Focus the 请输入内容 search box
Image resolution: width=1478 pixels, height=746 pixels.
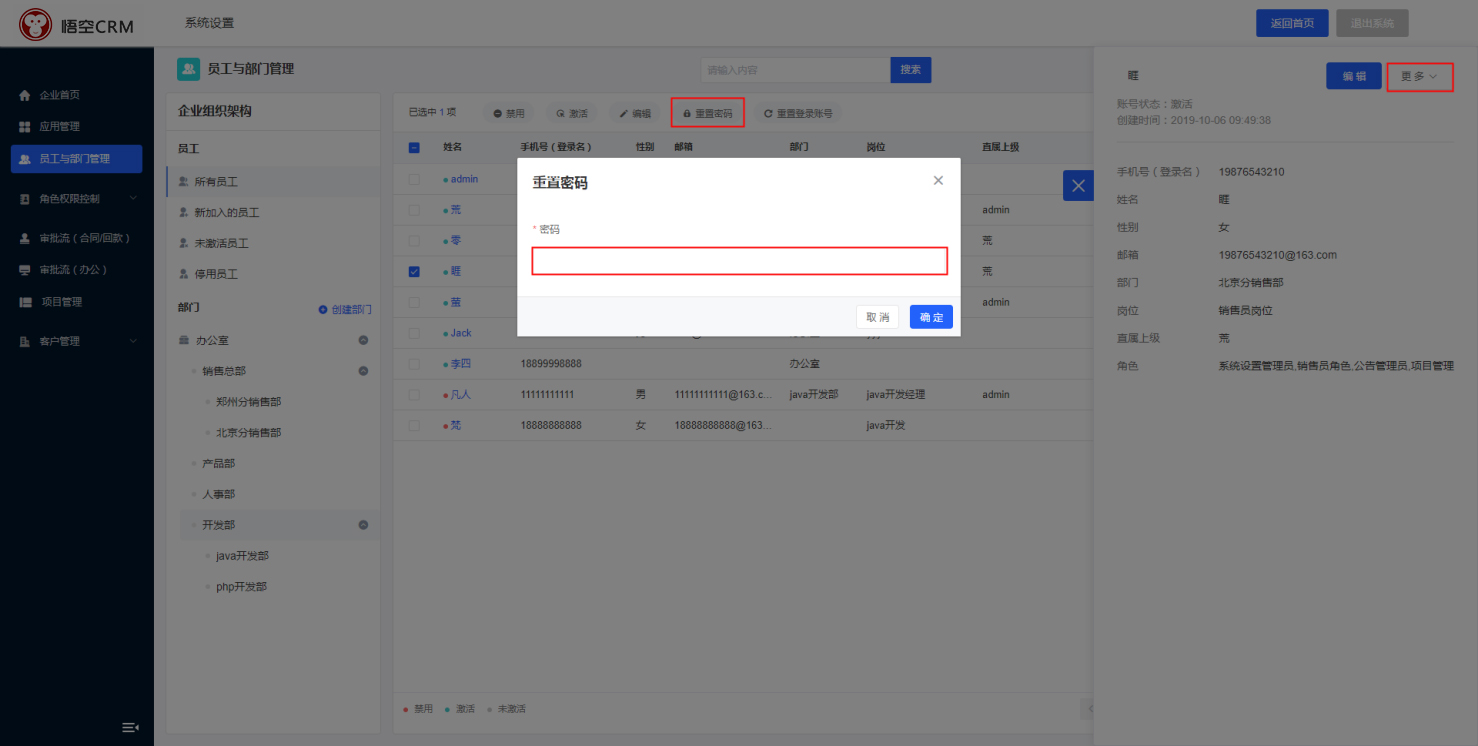coord(796,70)
